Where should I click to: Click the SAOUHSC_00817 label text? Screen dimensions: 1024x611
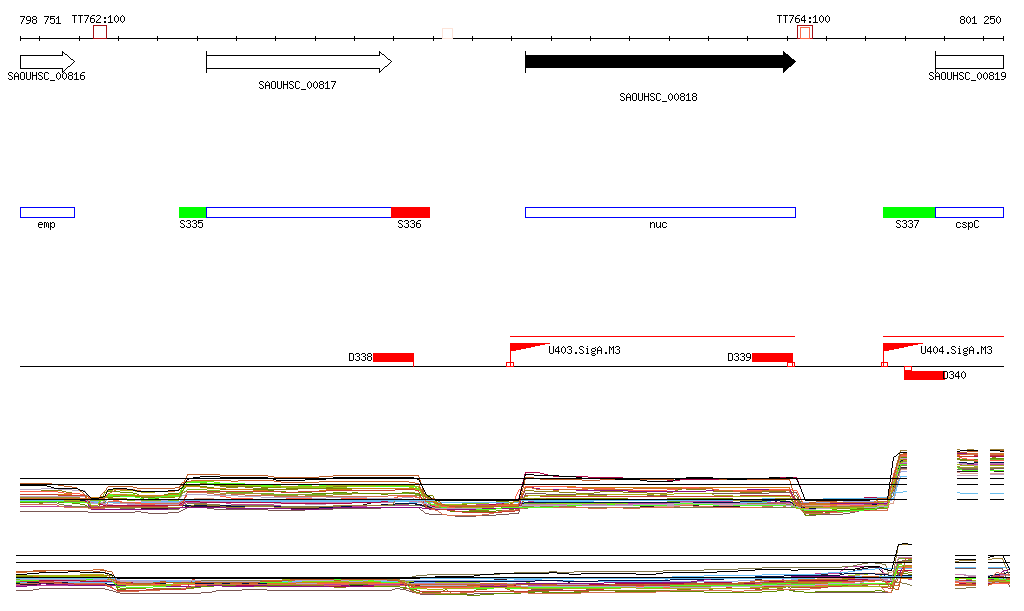pyautogui.click(x=297, y=86)
